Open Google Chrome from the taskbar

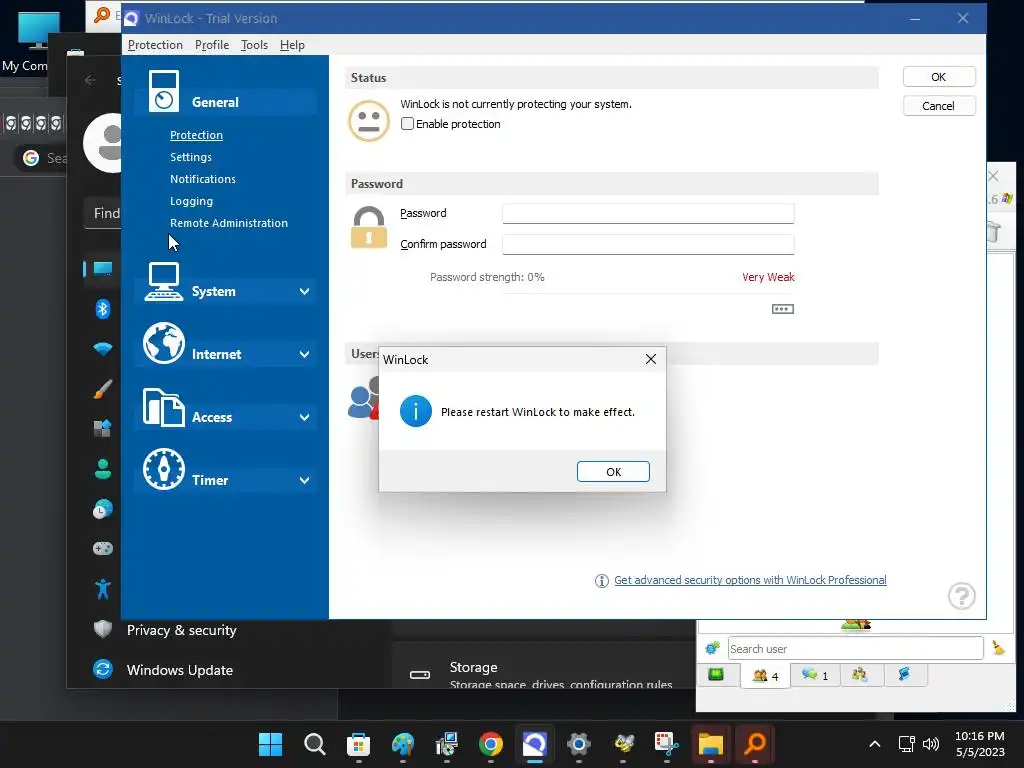[x=490, y=744]
